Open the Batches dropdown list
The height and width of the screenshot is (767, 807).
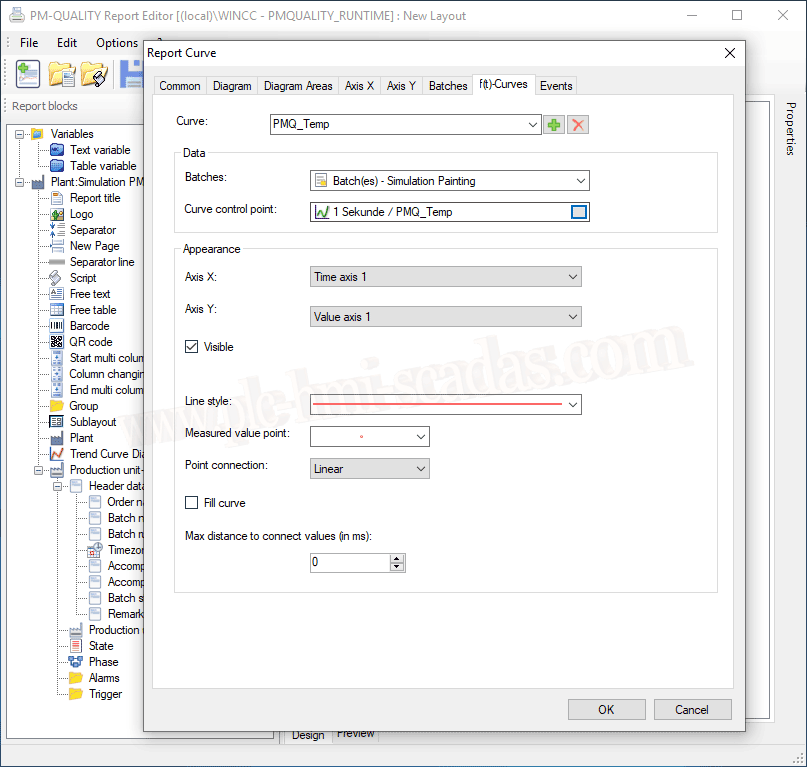[x=450, y=181]
